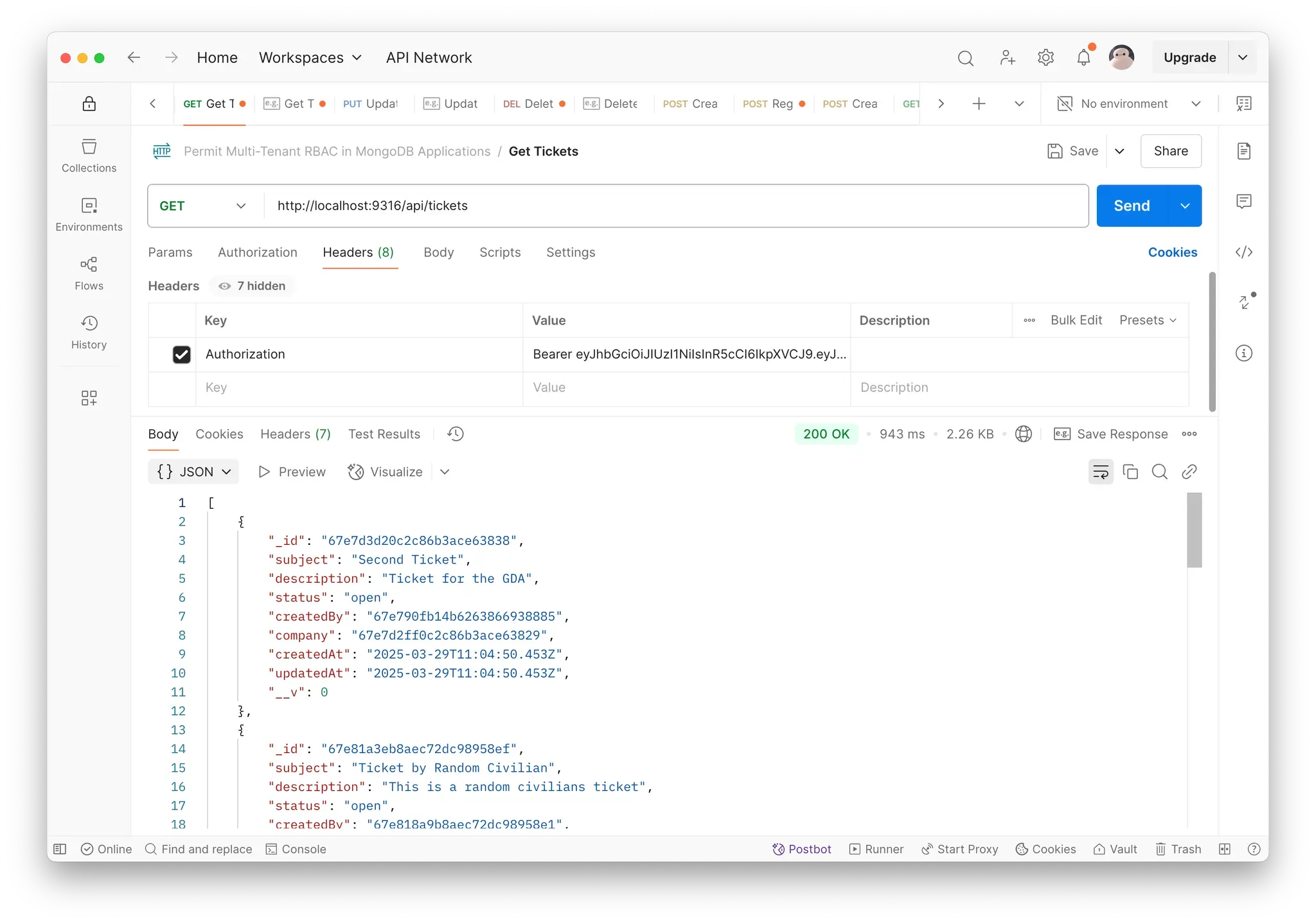
Task: Show the 7 hidden headers
Action: (x=252, y=286)
